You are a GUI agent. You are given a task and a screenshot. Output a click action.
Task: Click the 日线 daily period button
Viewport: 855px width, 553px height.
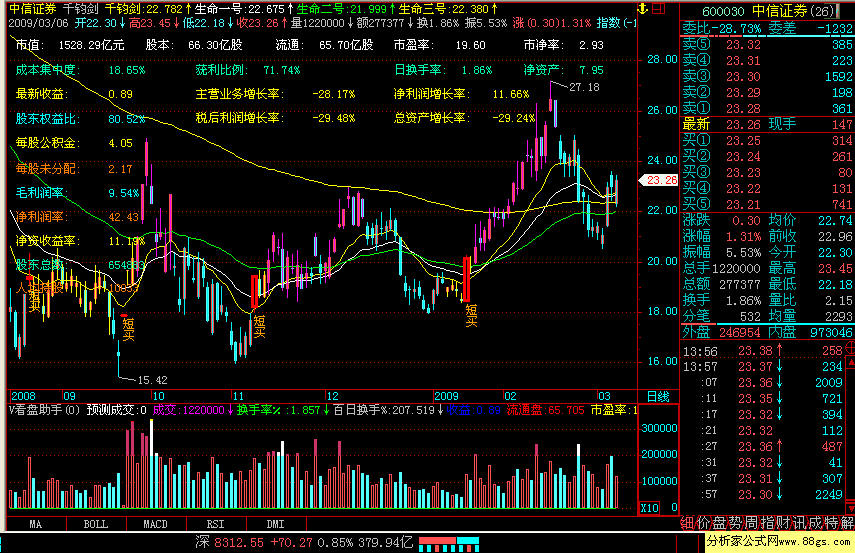[x=658, y=396]
